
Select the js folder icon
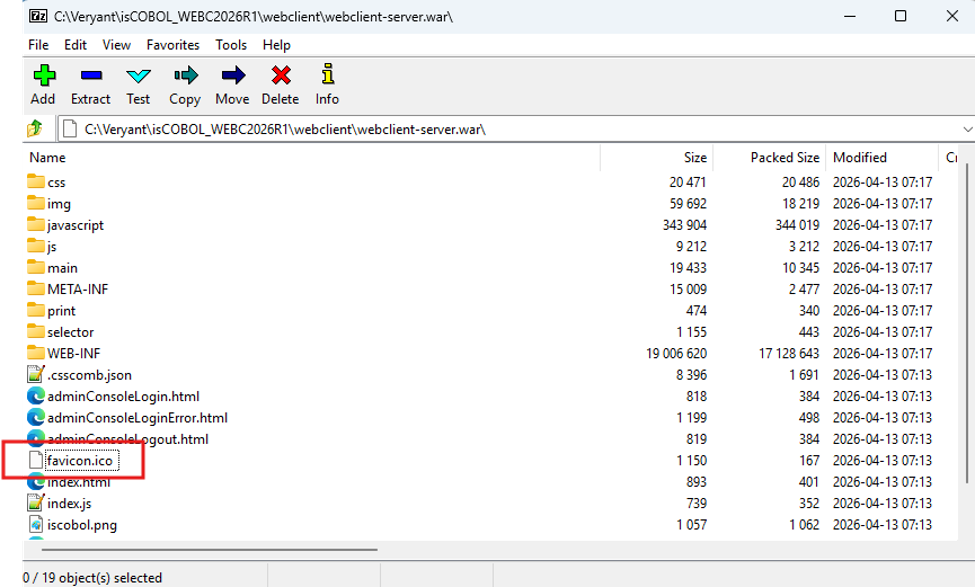pos(36,246)
